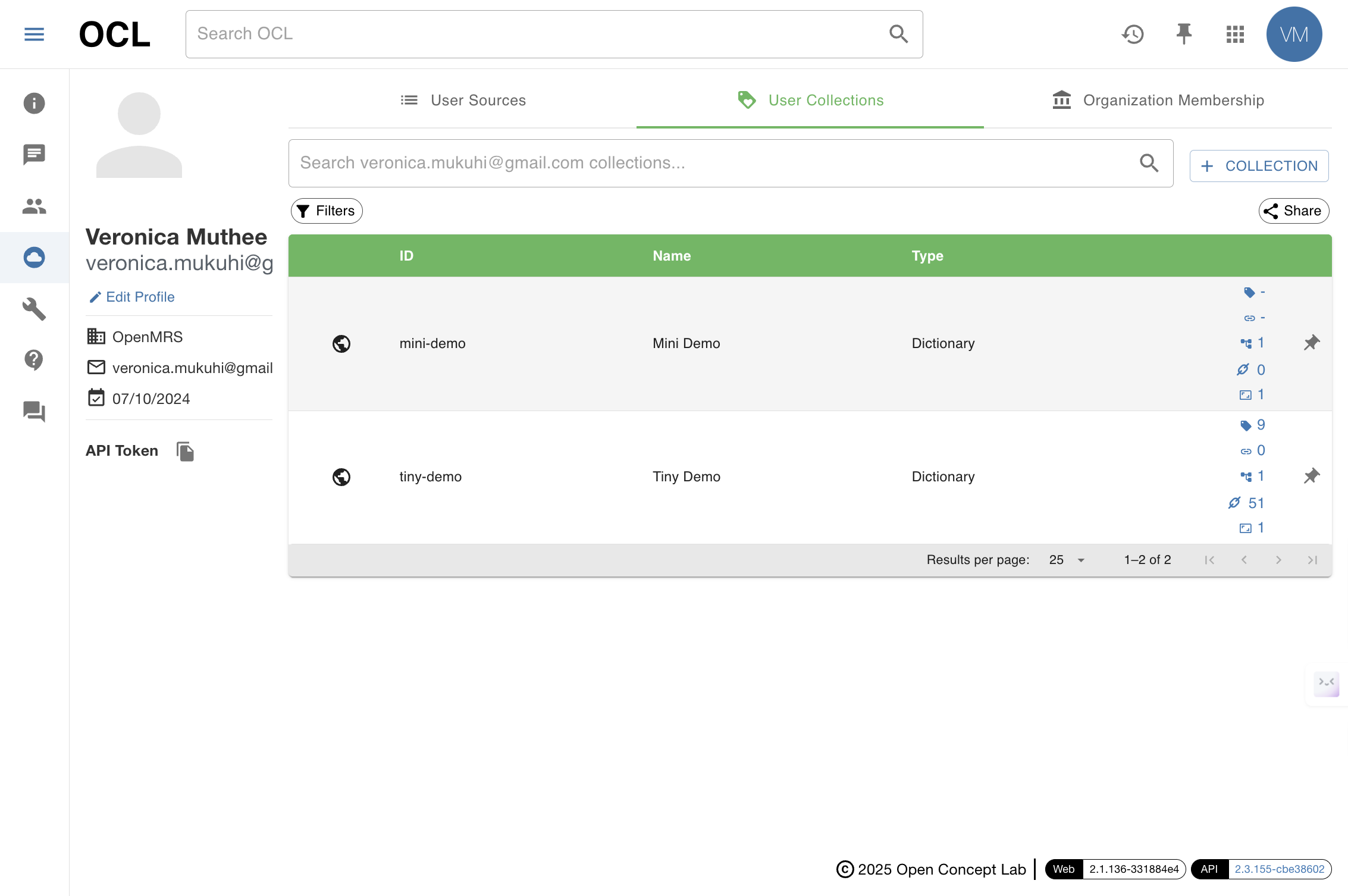Go to last page of results

click(1312, 560)
